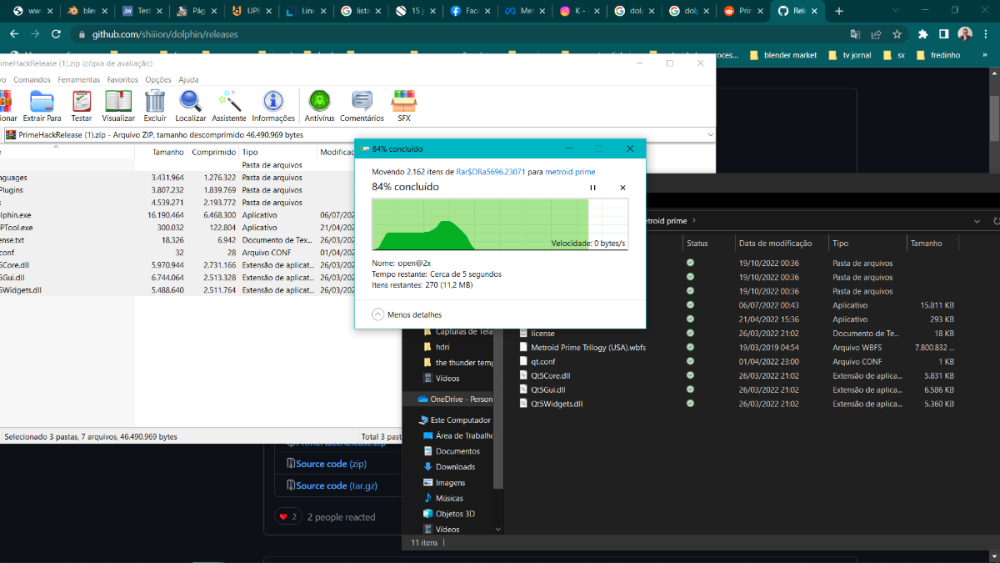This screenshot has height=563, width=1000.
Task: Sort WinRAR list by Tipo column
Action: point(250,152)
